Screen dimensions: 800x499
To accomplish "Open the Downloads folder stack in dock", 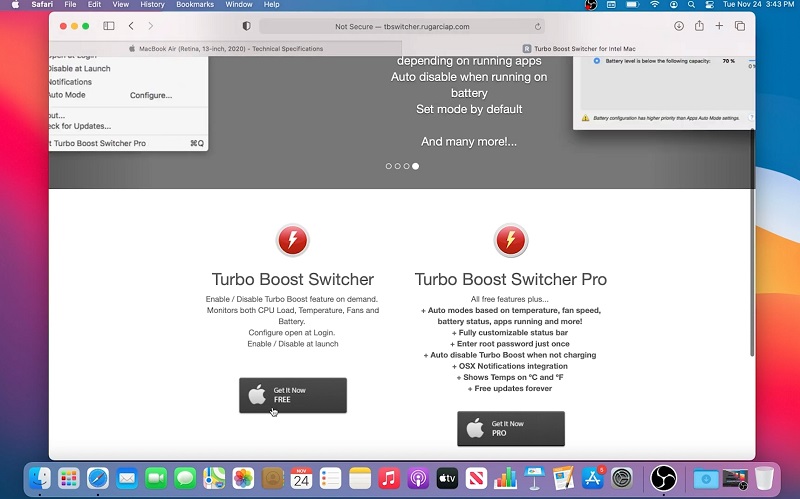I will click(x=706, y=479).
